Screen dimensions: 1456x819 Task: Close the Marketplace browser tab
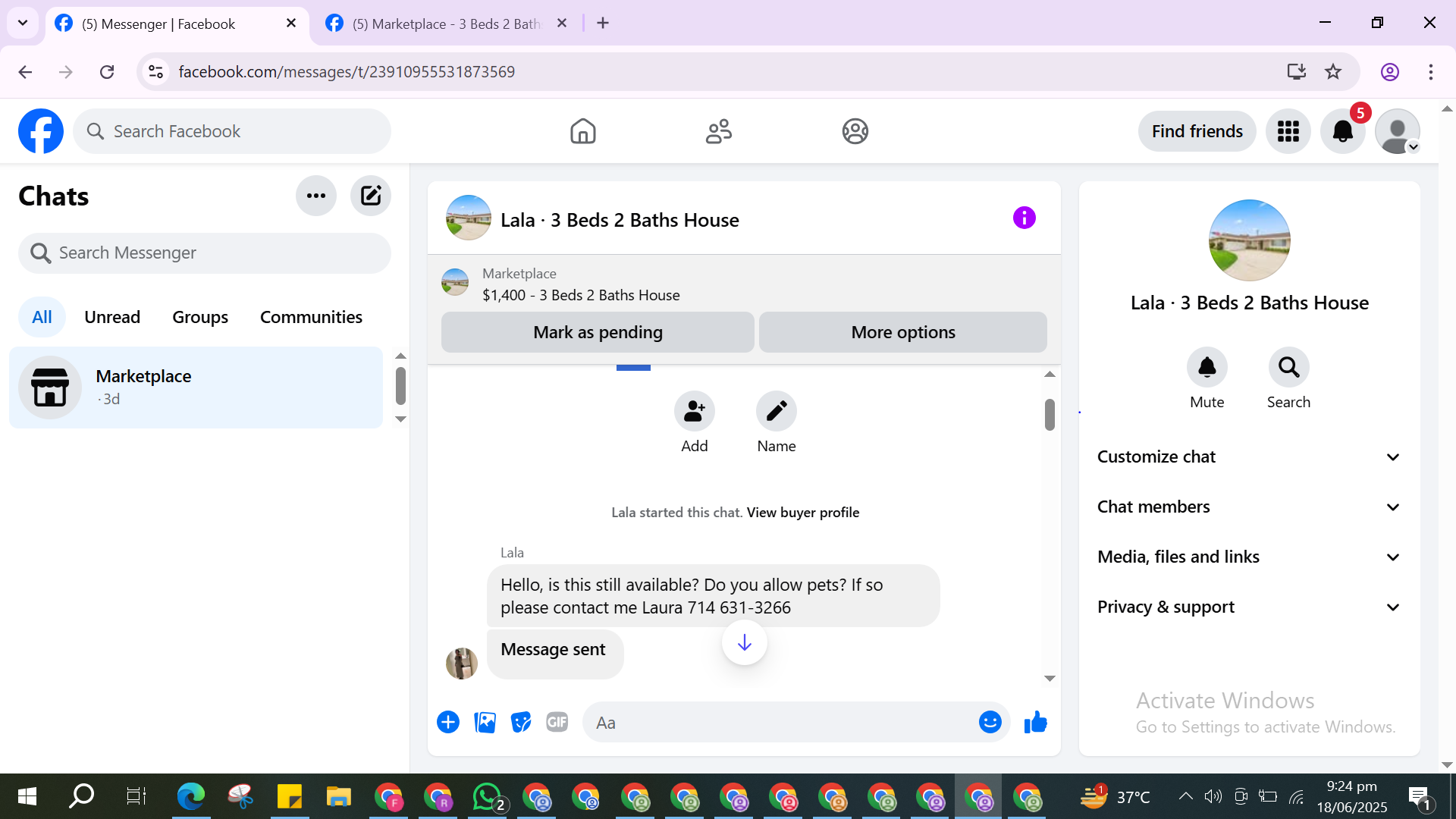(562, 24)
